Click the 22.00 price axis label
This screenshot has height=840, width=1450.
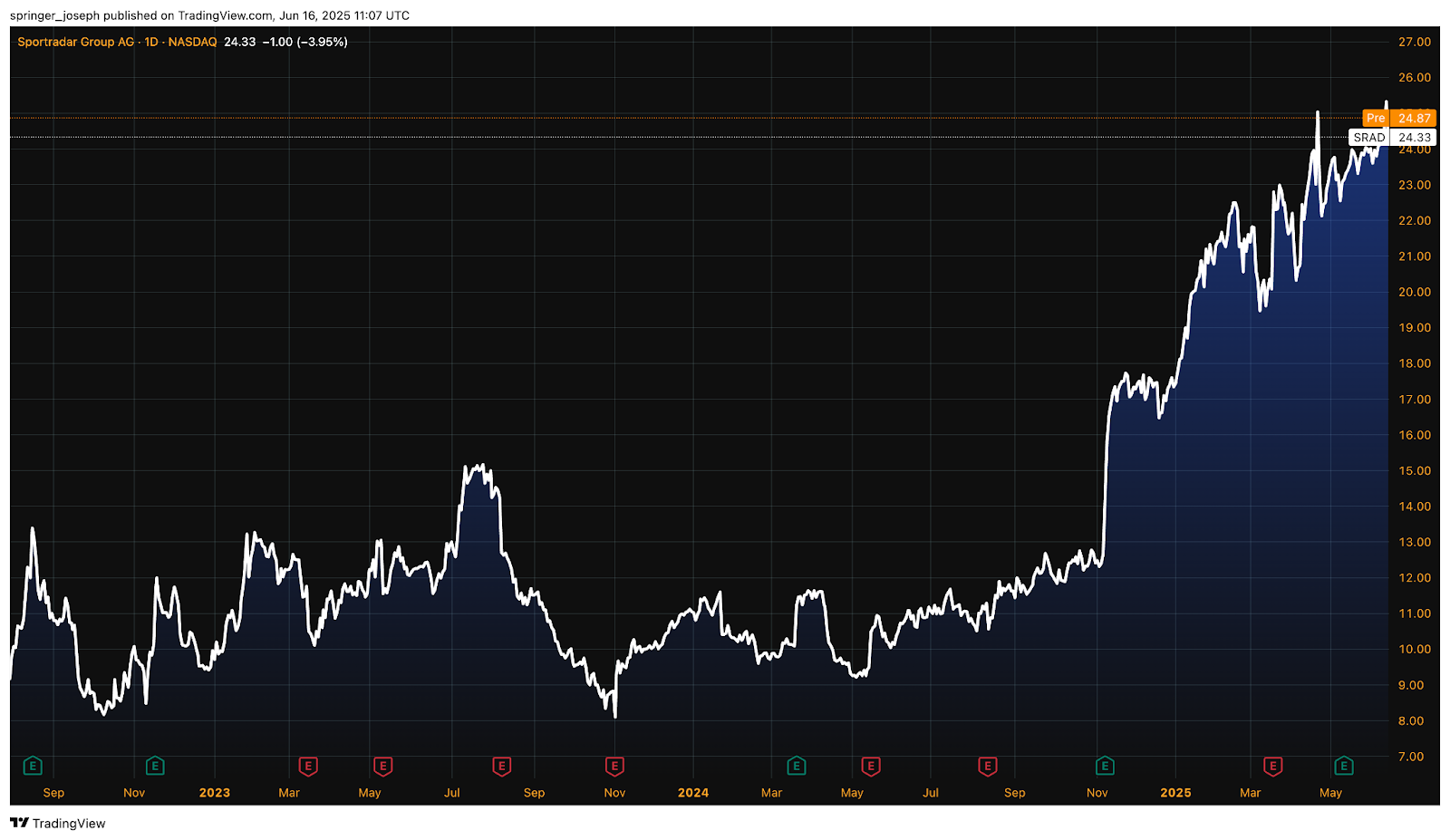point(1415,221)
